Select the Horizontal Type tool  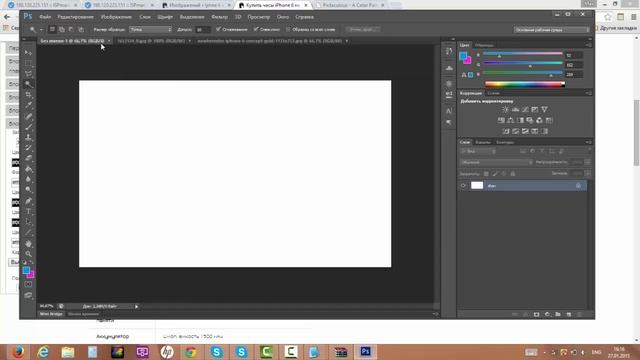28,211
